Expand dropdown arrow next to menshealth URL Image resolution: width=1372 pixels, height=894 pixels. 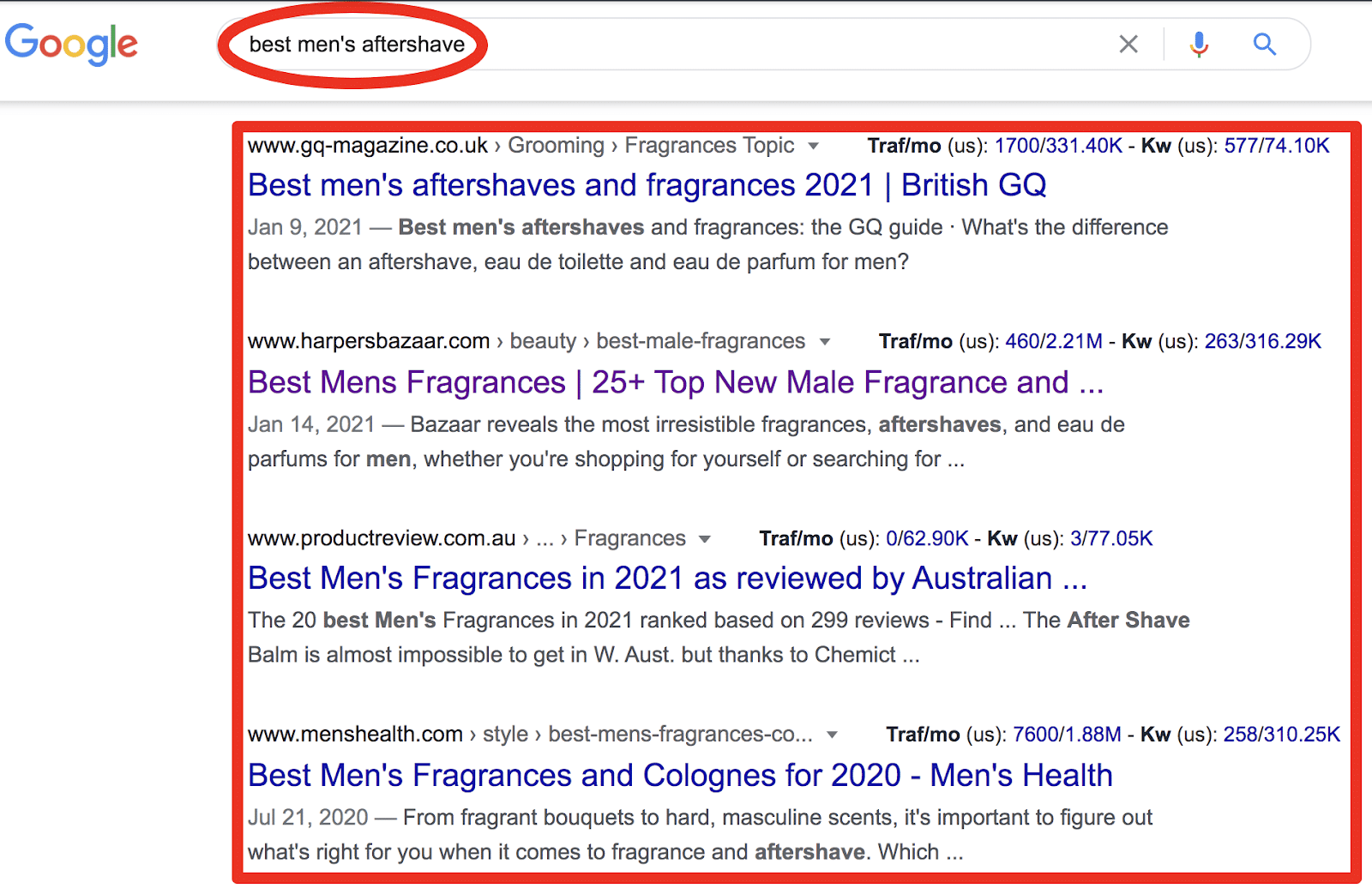(x=831, y=735)
